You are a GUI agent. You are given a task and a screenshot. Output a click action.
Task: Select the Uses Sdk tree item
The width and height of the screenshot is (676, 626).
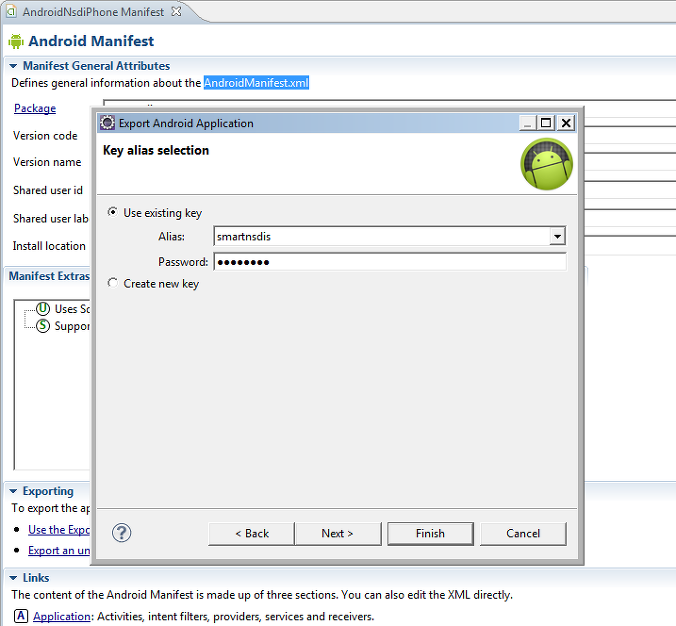pos(63,309)
